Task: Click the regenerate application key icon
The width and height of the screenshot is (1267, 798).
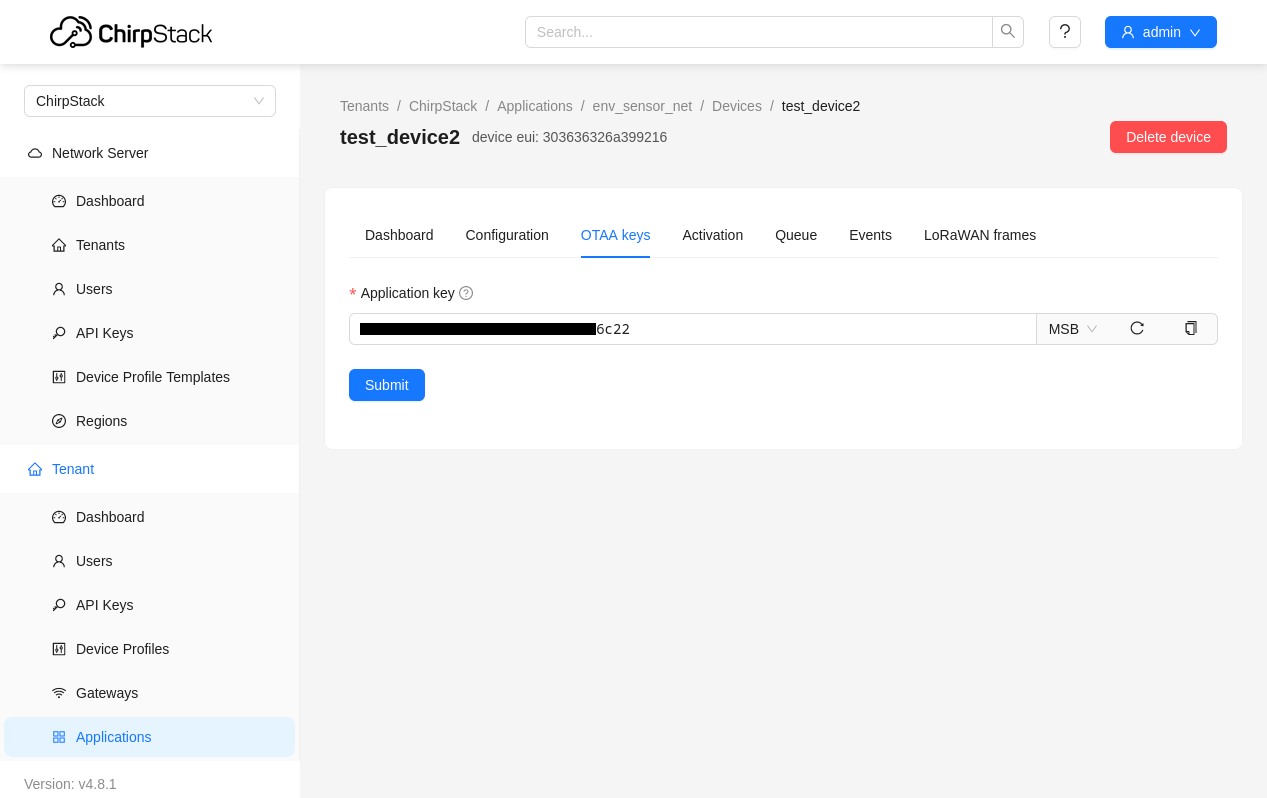Action: [1137, 328]
